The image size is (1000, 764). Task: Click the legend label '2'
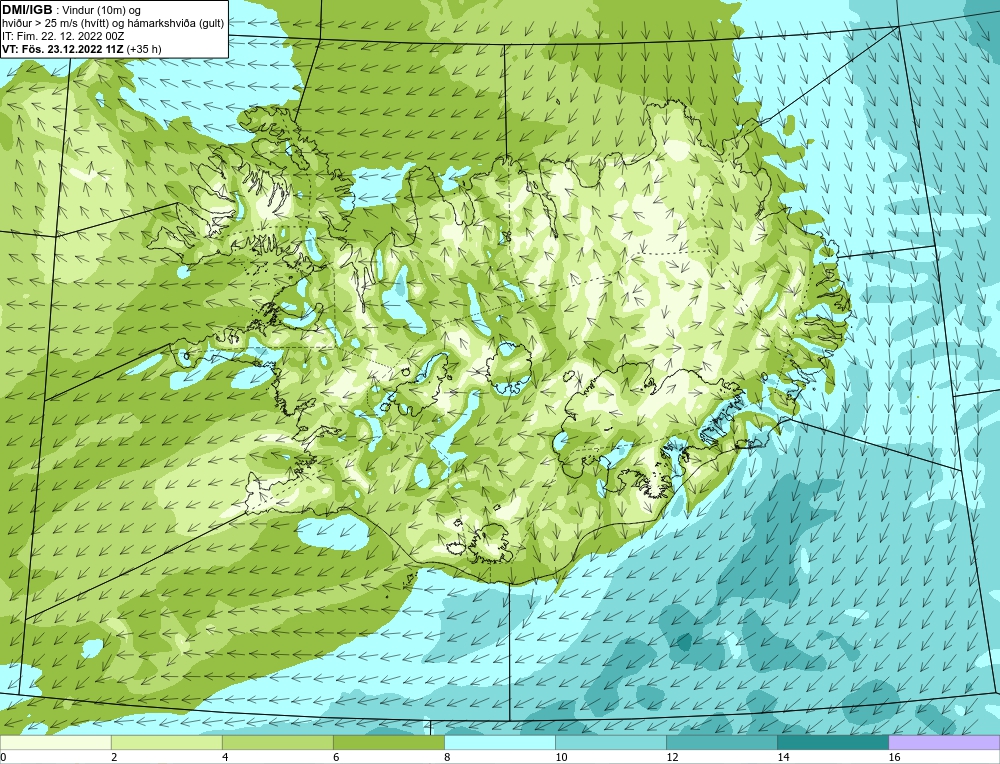114,757
